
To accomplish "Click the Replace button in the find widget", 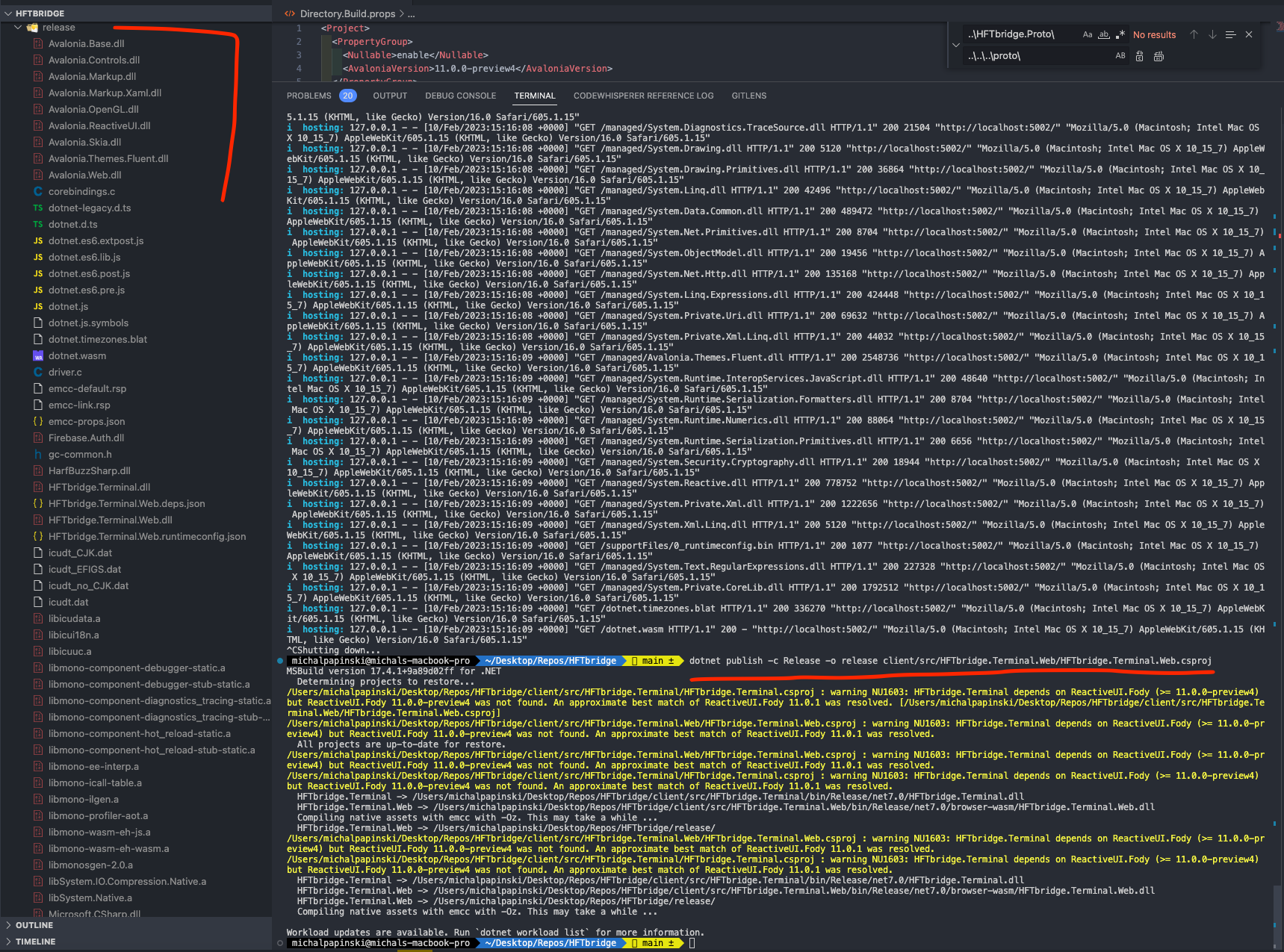I will pos(1139,55).
